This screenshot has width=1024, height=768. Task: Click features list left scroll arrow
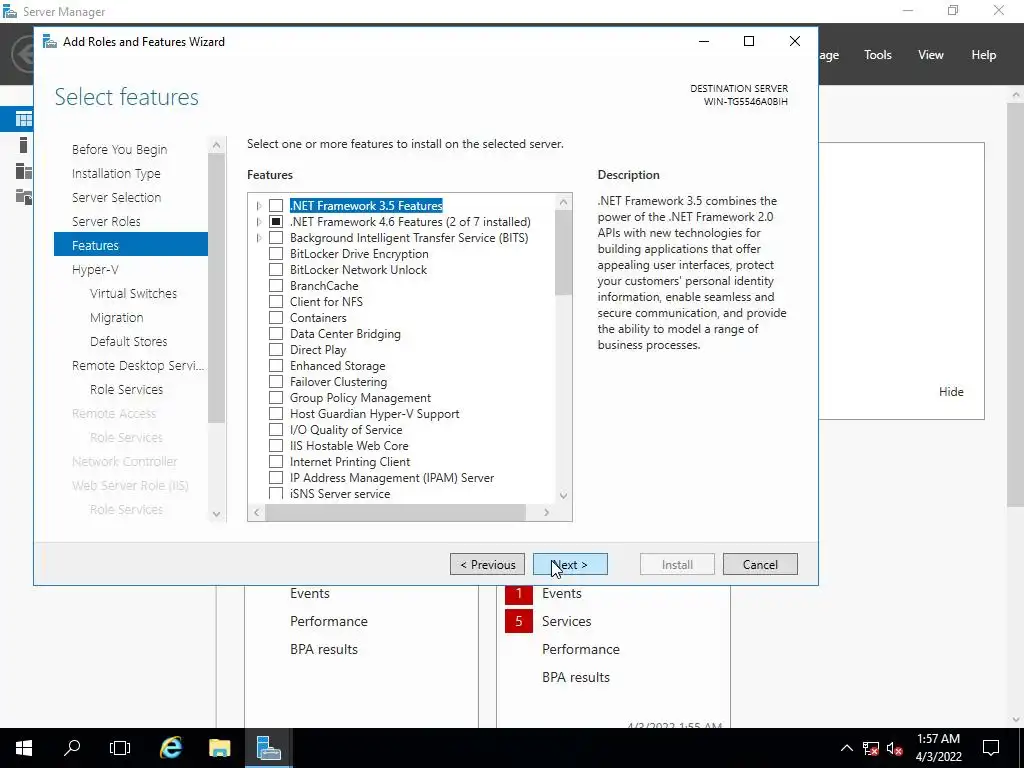tap(257, 513)
